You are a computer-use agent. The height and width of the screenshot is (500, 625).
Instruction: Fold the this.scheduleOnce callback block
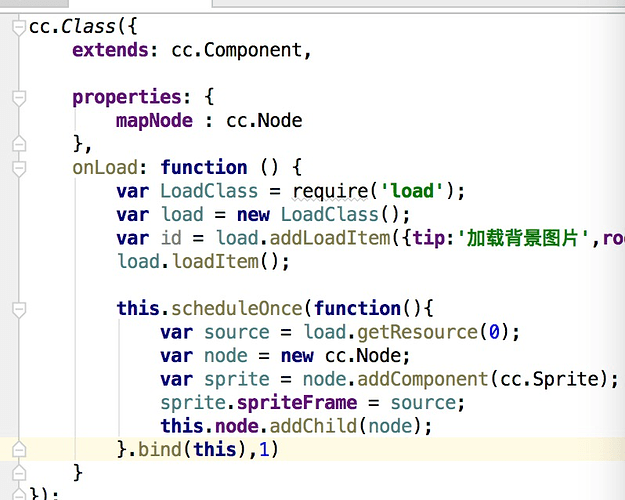tap(19, 309)
